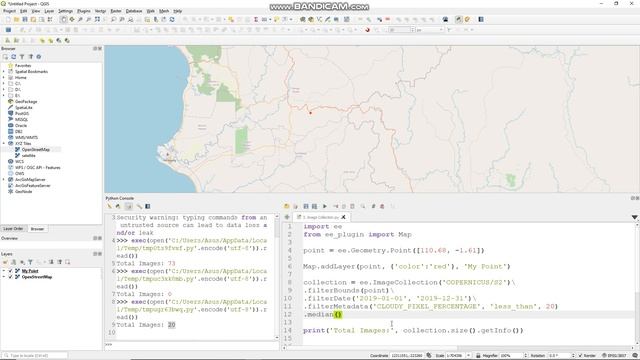Toggle OpenStreetMap layer visibility
This screenshot has height=360, width=640.
(11, 277)
